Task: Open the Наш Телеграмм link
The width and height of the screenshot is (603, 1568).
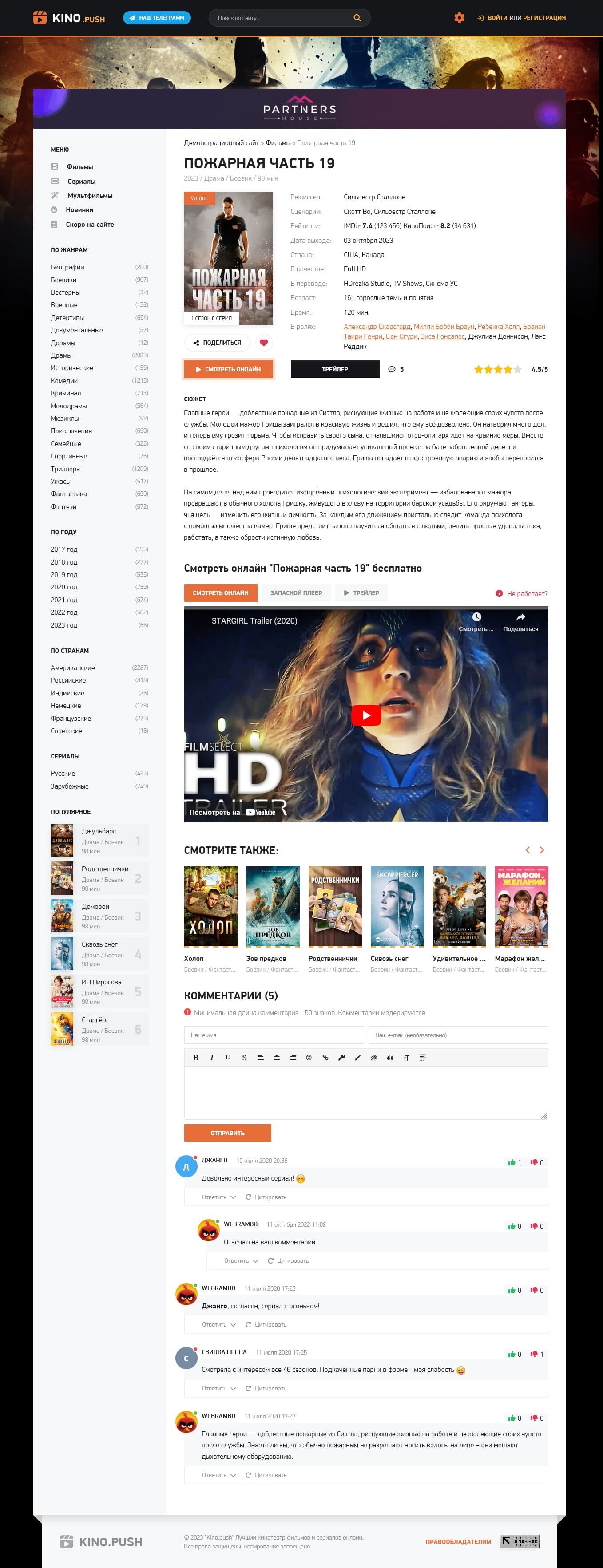Action: click(157, 18)
